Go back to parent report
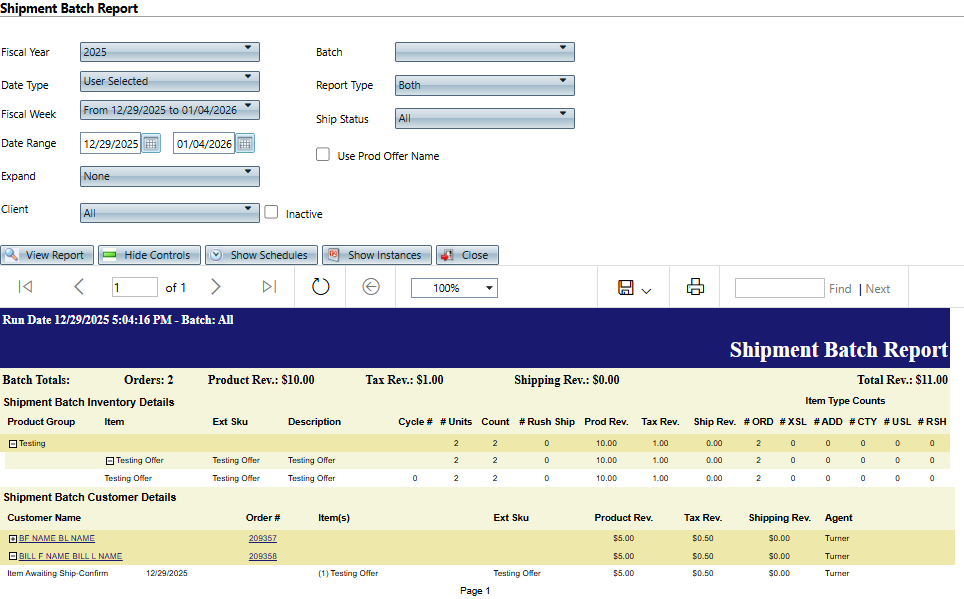Screen dimensions: 964x599 coord(371,287)
